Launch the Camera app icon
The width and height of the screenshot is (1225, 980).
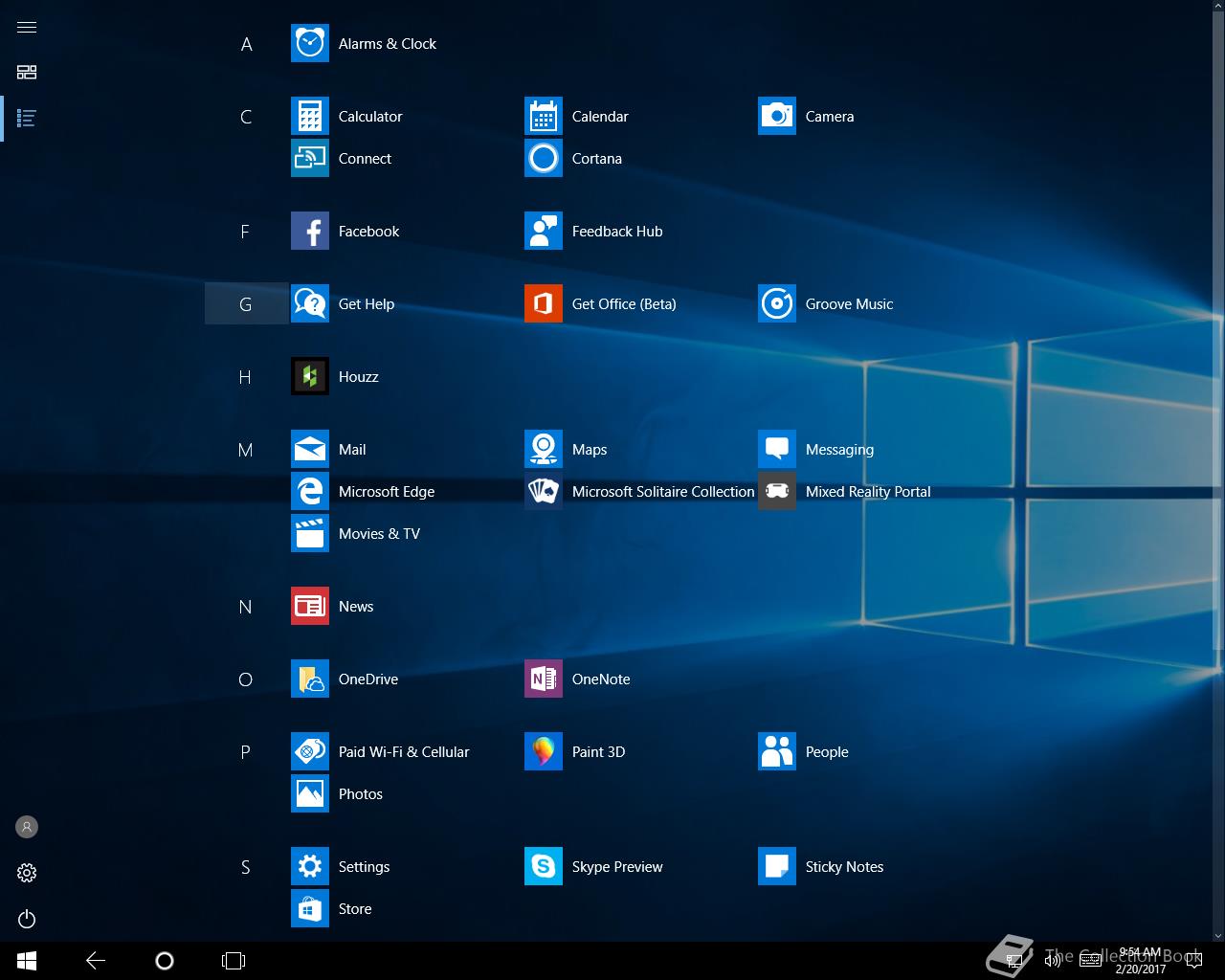pyautogui.click(x=777, y=116)
